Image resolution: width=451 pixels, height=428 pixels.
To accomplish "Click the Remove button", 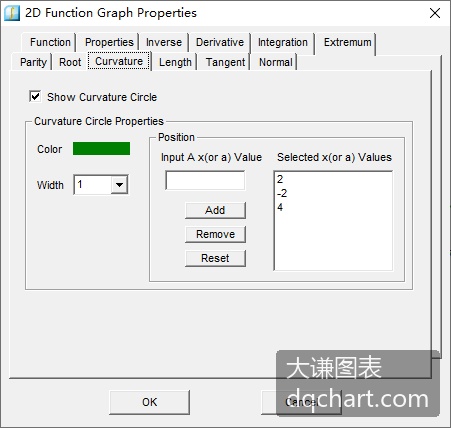I will (x=215, y=234).
